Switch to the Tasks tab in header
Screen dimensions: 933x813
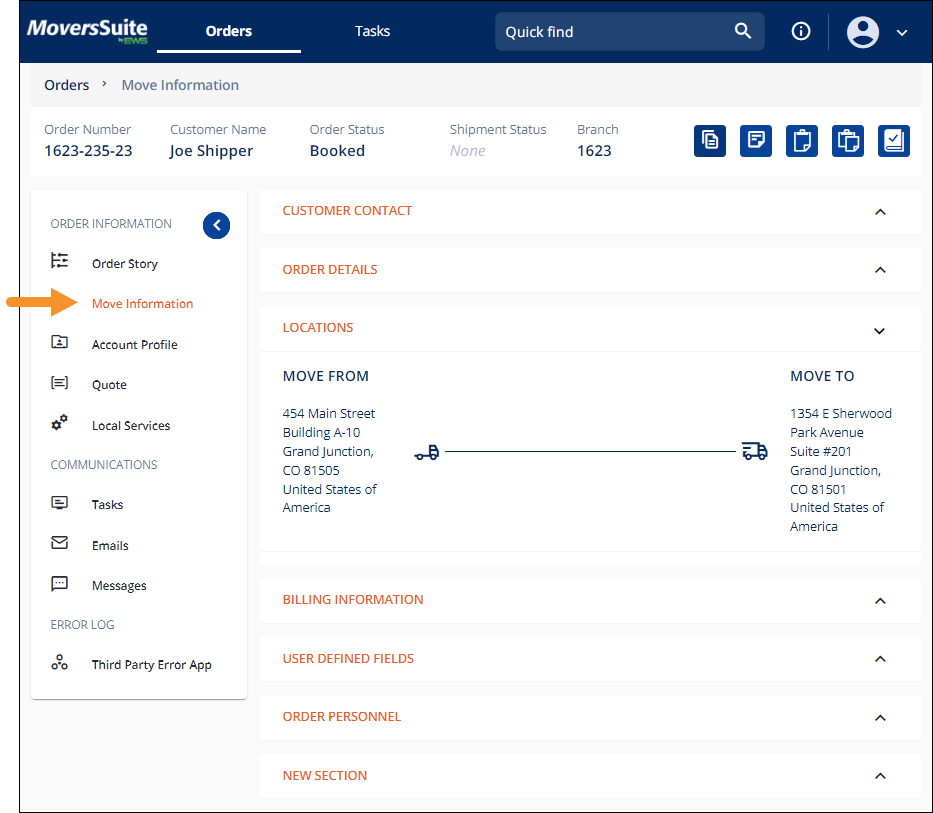372,31
